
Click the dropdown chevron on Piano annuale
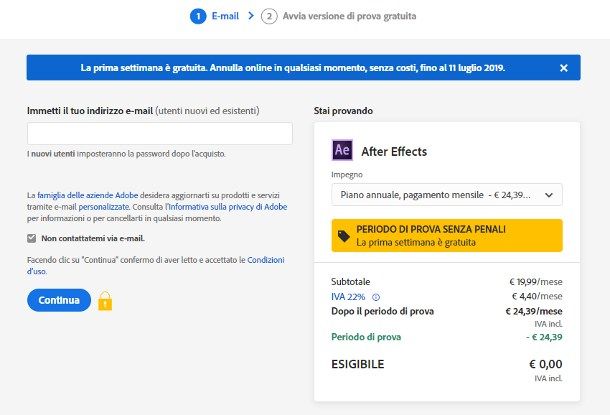click(x=549, y=195)
